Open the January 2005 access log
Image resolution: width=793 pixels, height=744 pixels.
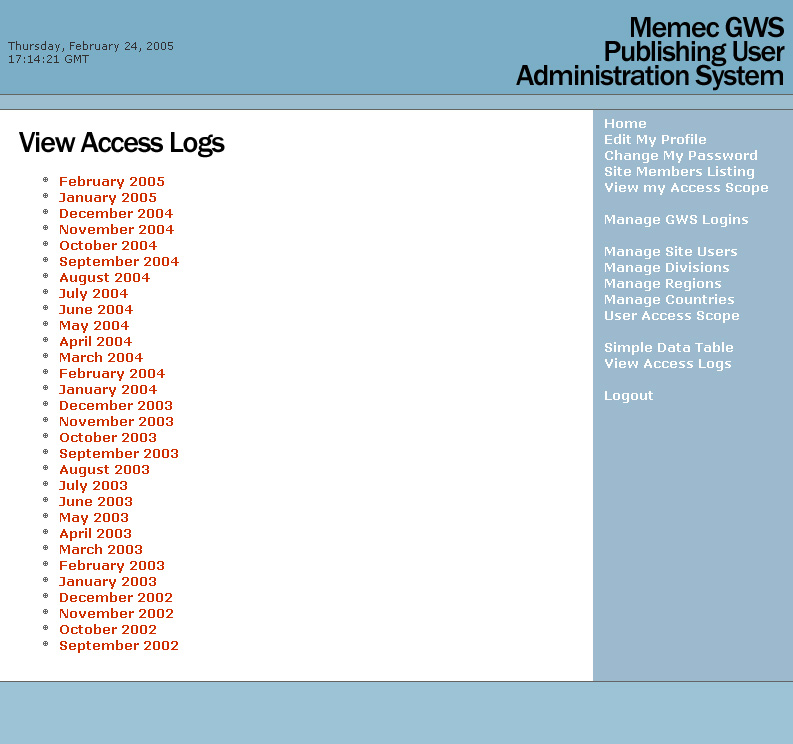click(108, 197)
